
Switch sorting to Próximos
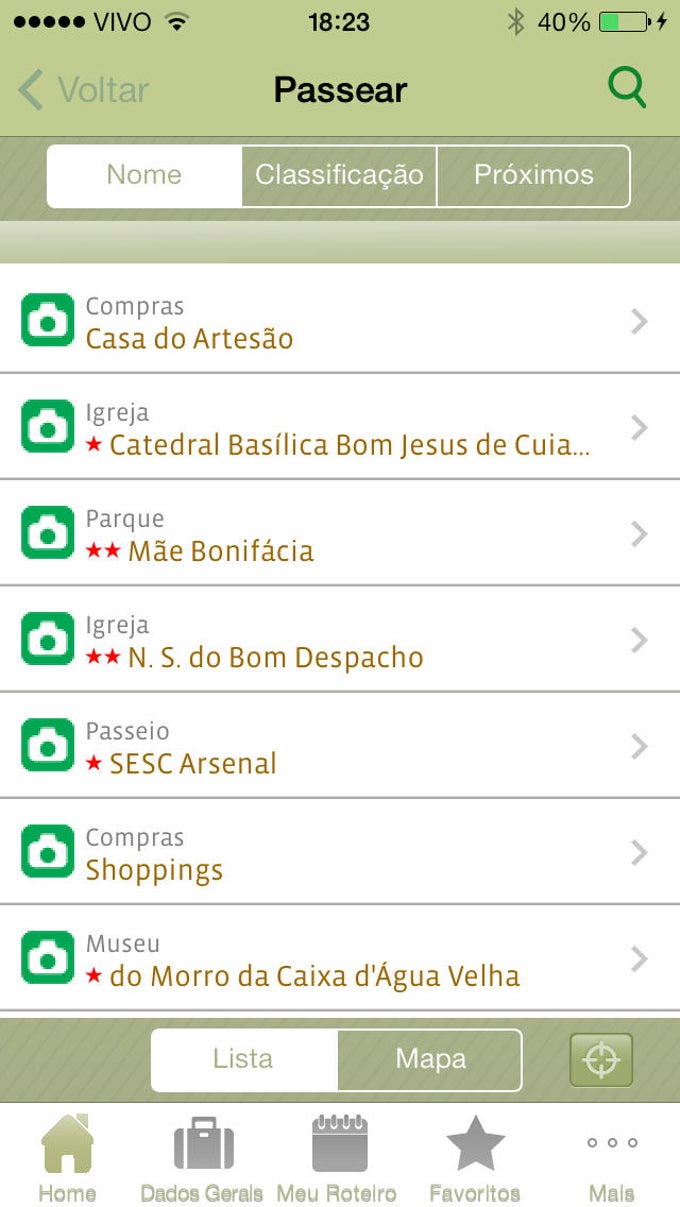tap(534, 176)
